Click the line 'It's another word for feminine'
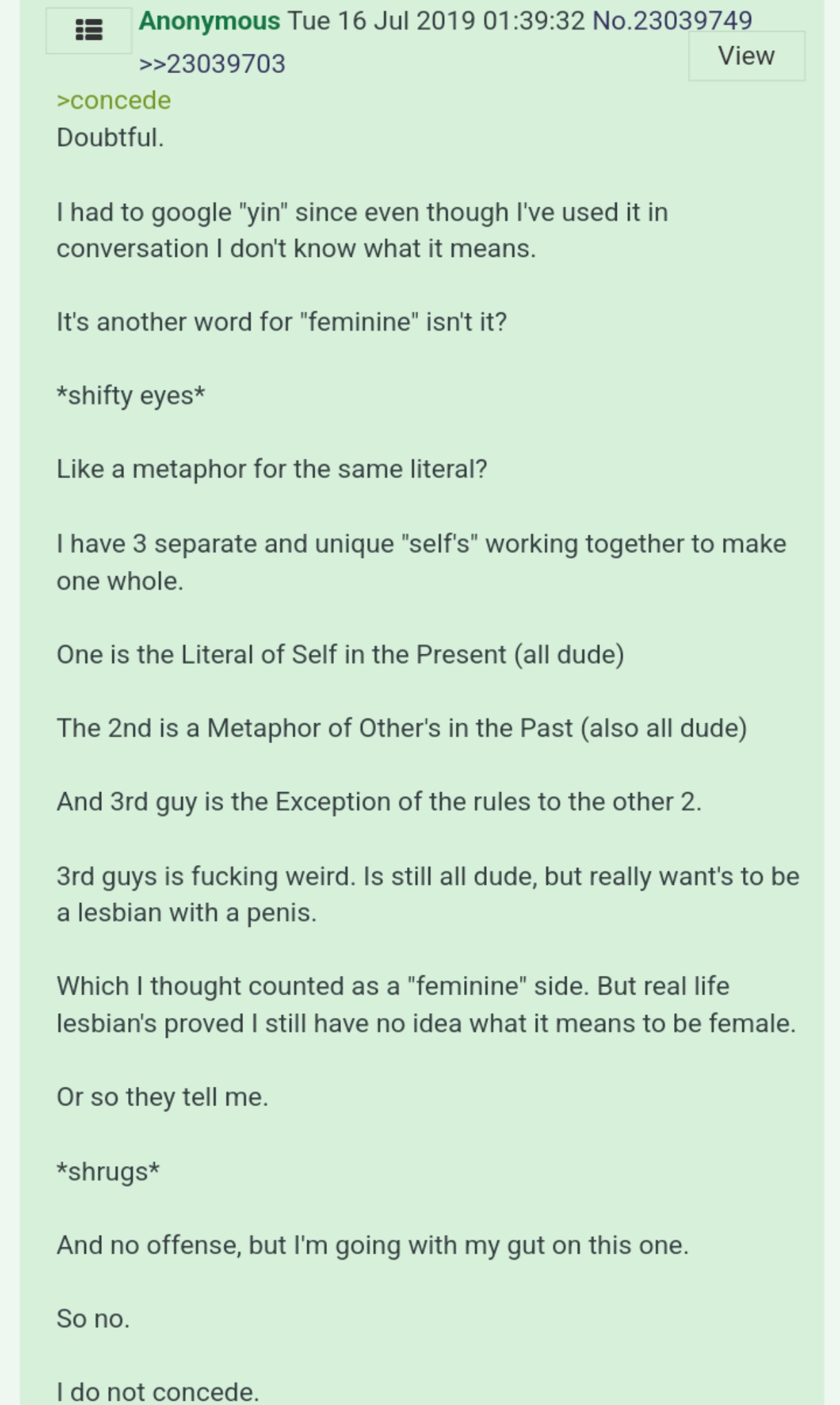840x1405 pixels. [x=282, y=322]
